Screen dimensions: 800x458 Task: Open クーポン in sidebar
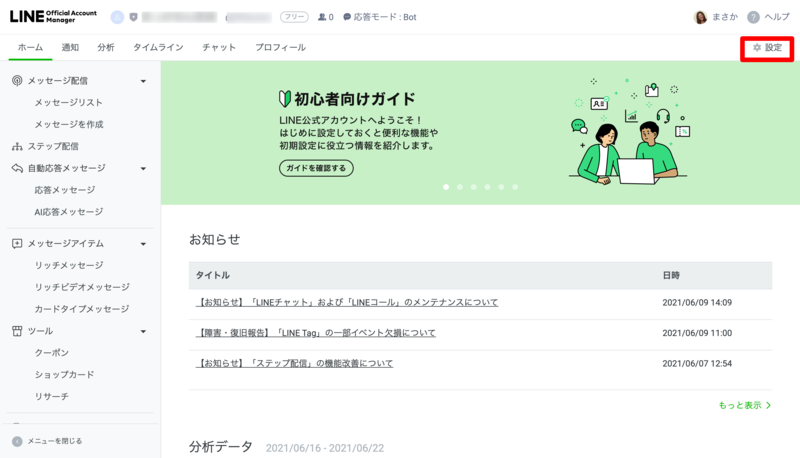coord(52,353)
